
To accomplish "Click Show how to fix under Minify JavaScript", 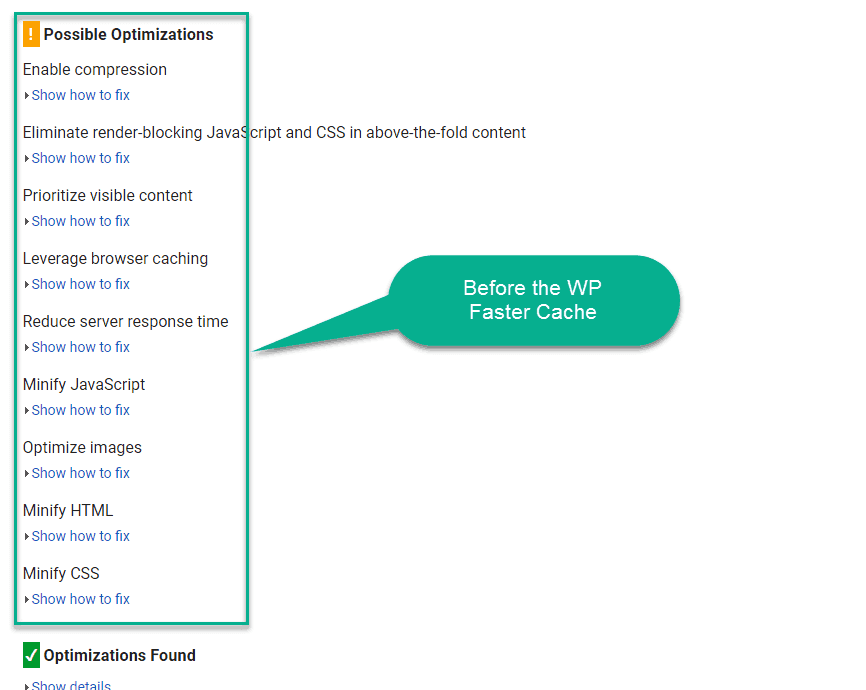I will tap(80, 410).
